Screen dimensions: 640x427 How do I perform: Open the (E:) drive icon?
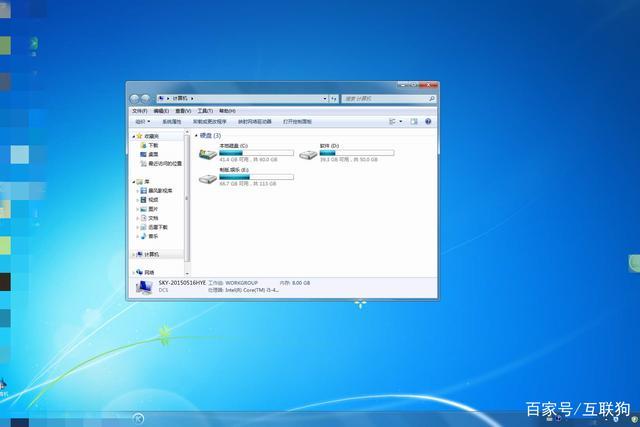coord(208,177)
